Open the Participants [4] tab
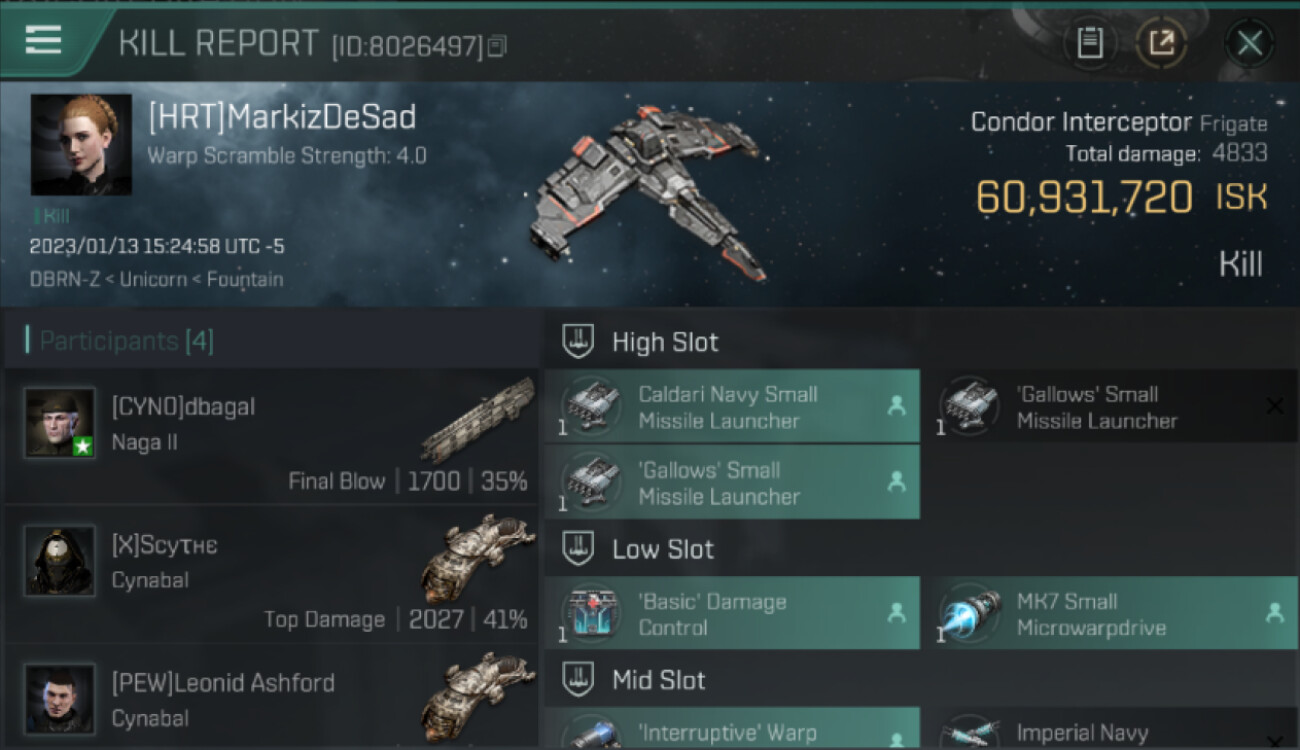The height and width of the screenshot is (750, 1300). [x=126, y=341]
